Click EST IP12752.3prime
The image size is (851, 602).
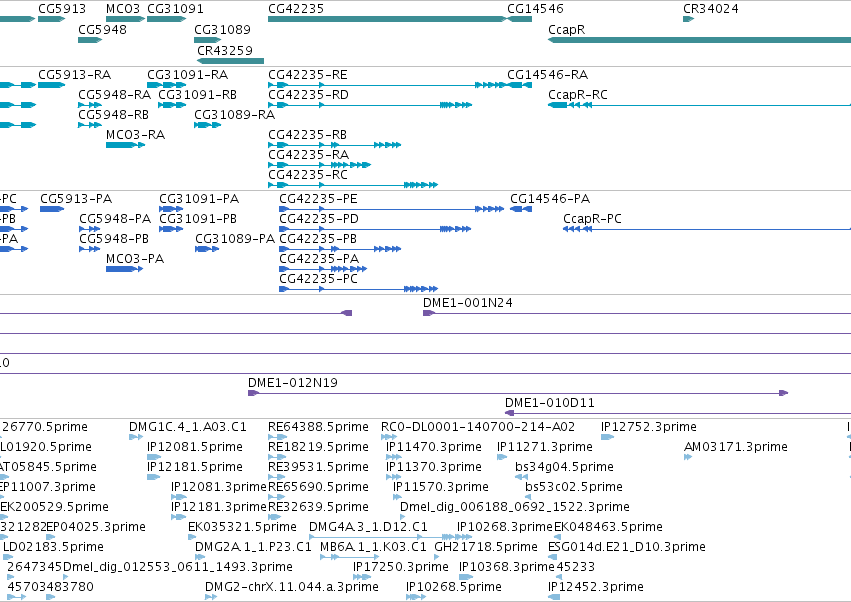tap(607, 437)
